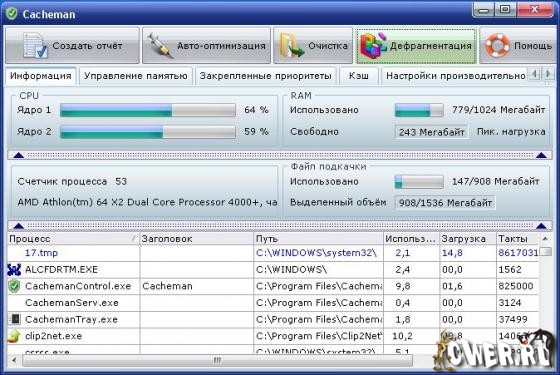Click the horizontal scrollbar left arrow
This screenshot has height=375, width=560.
[14, 360]
